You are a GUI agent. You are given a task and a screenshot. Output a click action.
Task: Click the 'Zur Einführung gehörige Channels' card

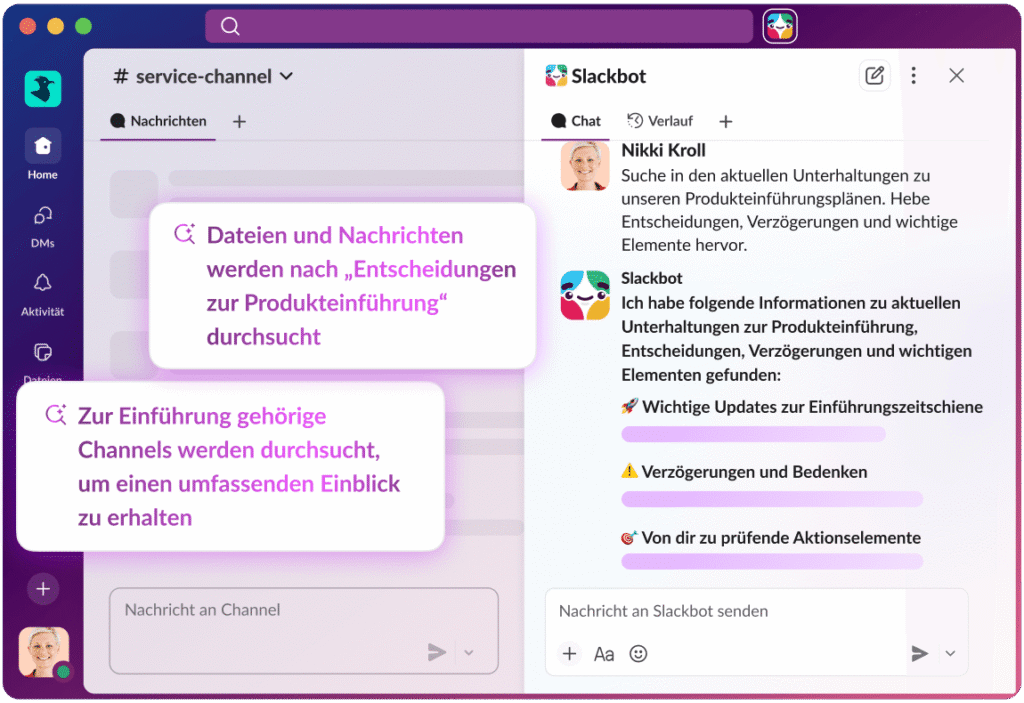click(231, 466)
